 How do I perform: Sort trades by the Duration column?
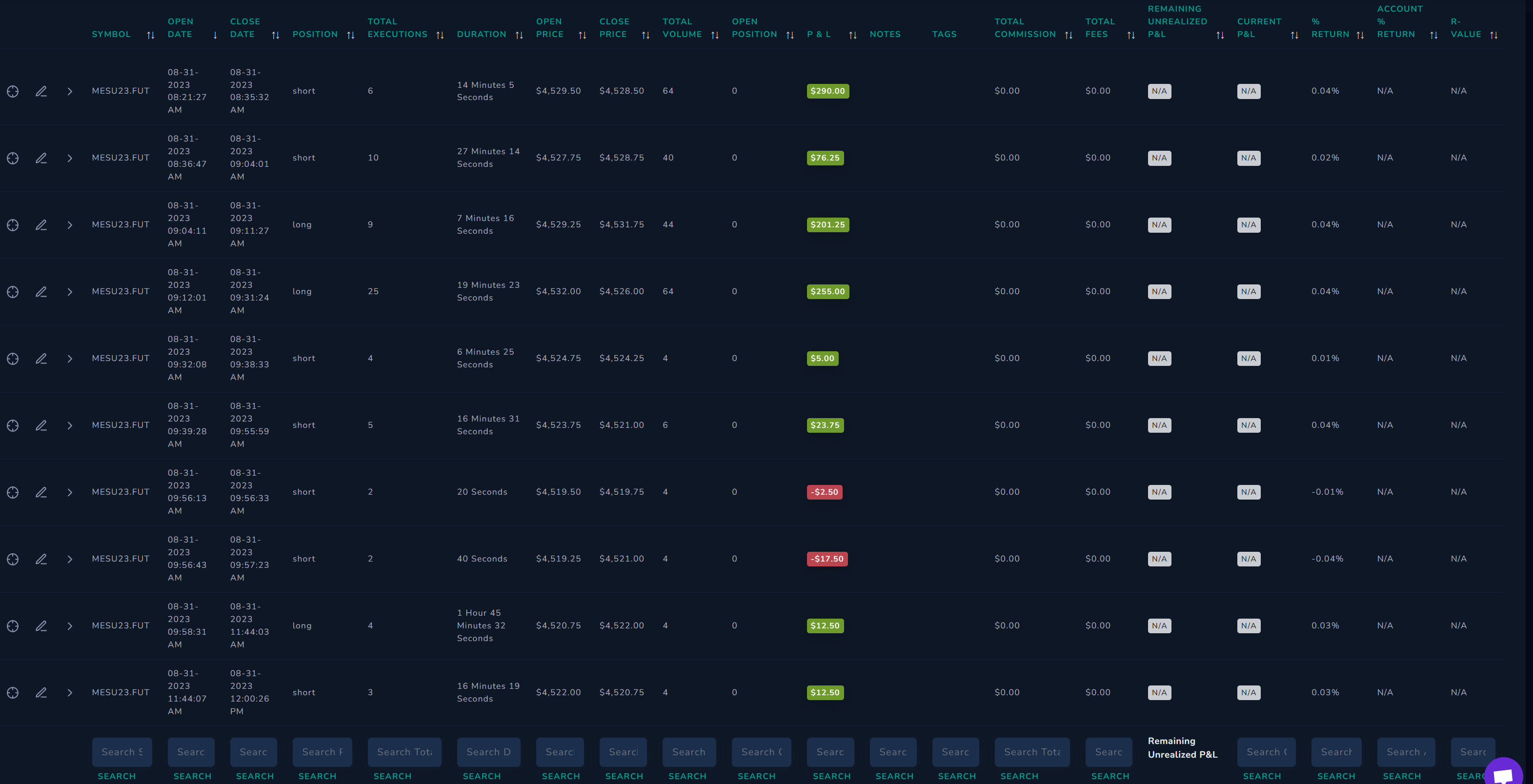[x=519, y=35]
